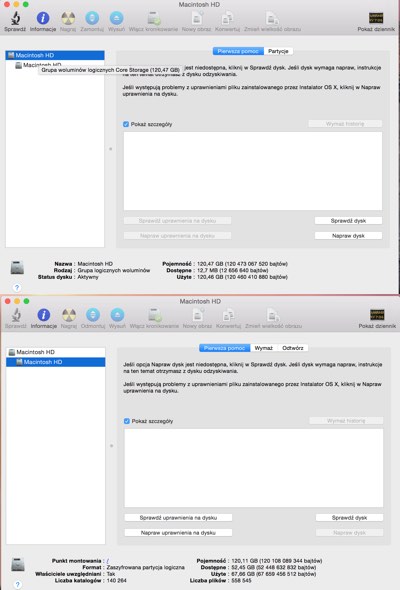This screenshot has height=590, width=400.
Task: Open Informacje in bottom window toolbar
Action: point(43,315)
